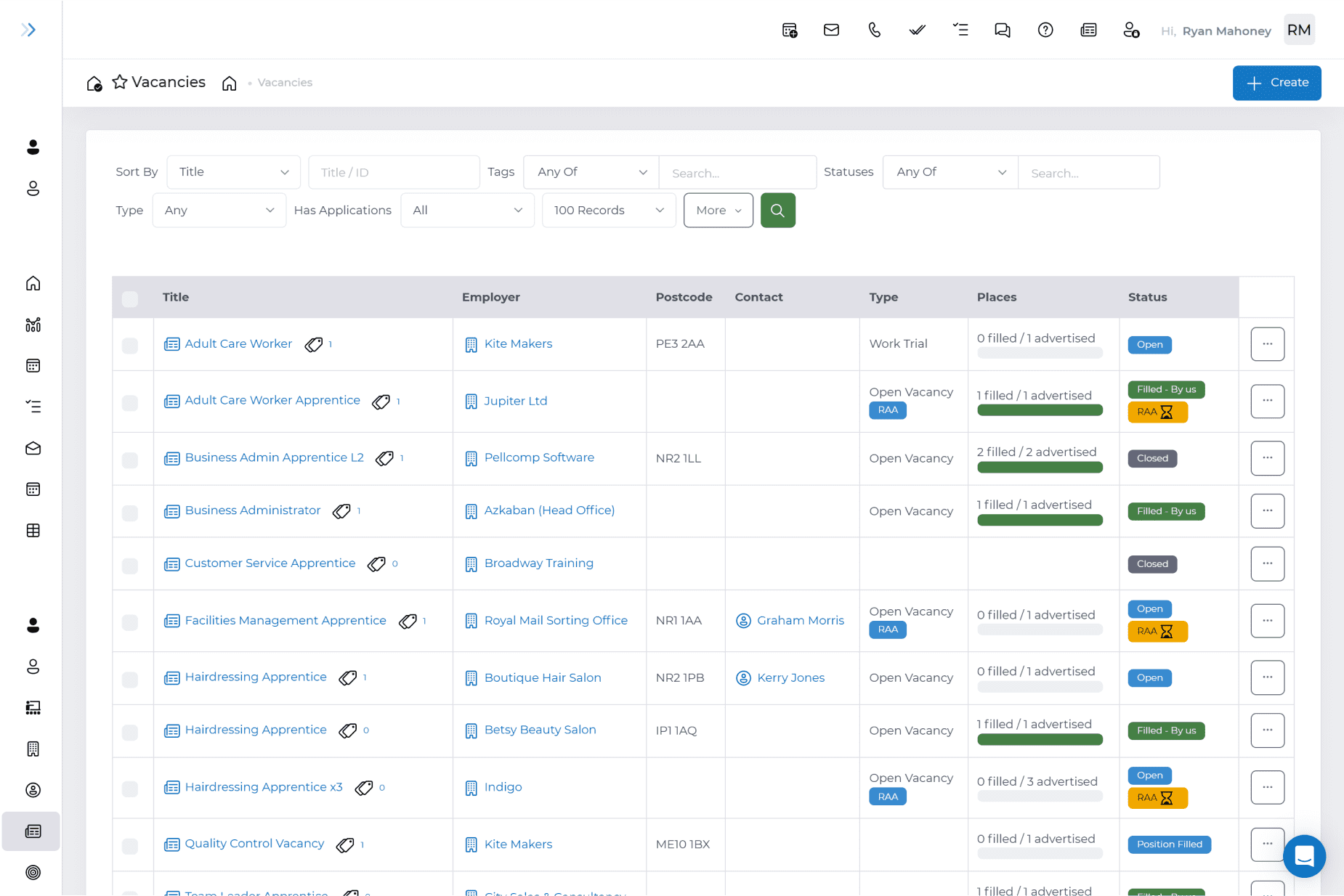The image size is (1344, 896).
Task: Click the Title / ID input field
Action: [x=394, y=172]
